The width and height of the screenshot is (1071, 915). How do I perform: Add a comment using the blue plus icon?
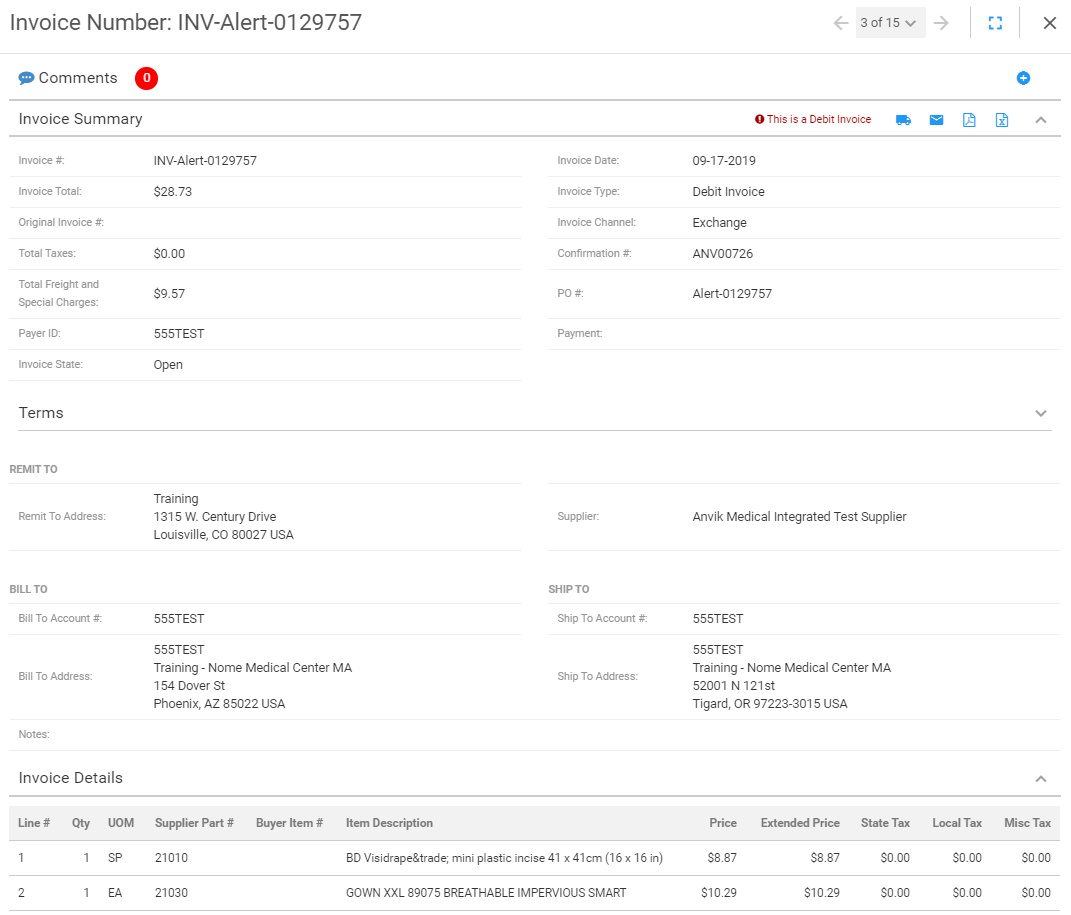1023,77
